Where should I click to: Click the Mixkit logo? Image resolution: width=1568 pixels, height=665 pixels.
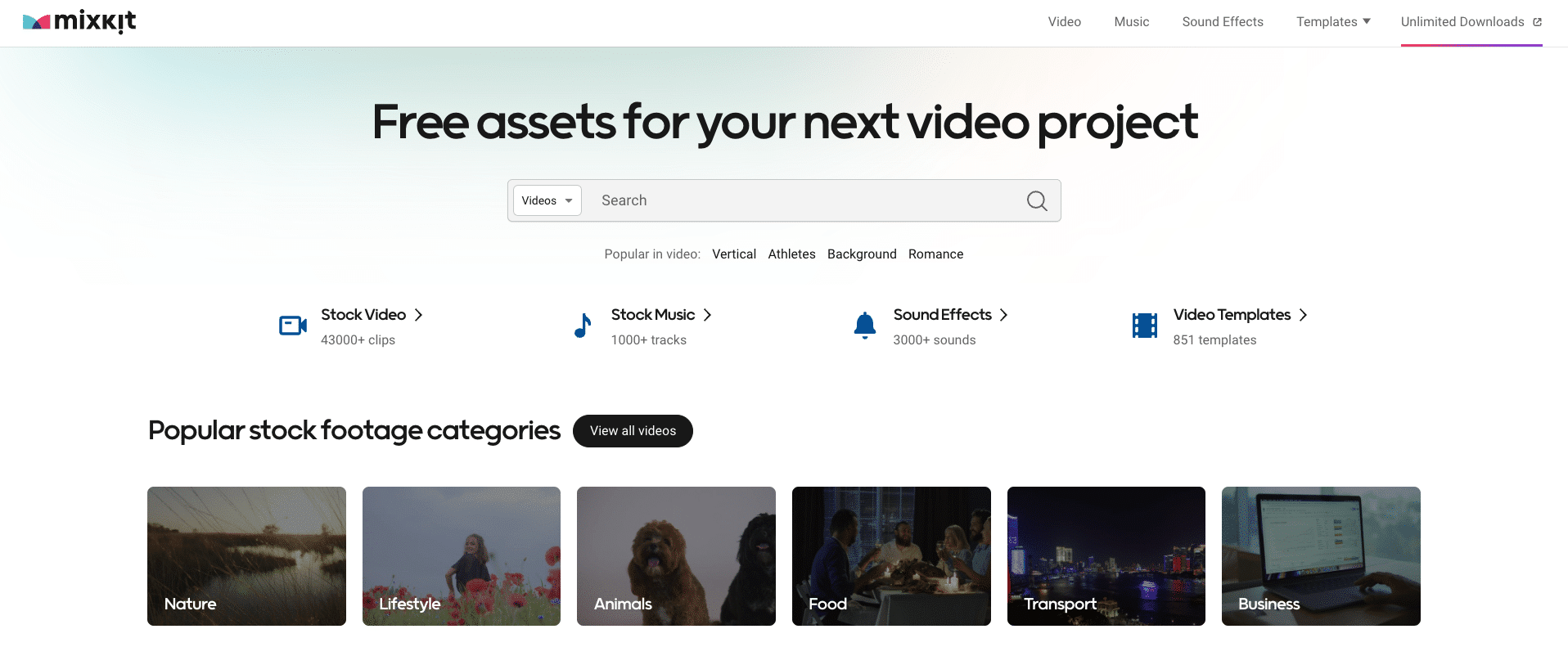tap(79, 21)
